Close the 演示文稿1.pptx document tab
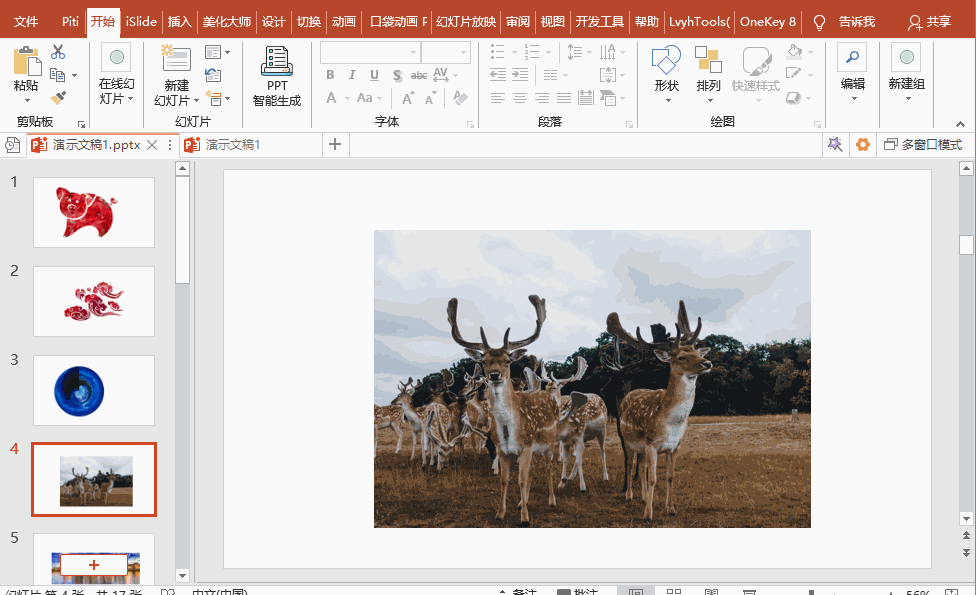Viewport: 976px width, 595px height. 152,145
